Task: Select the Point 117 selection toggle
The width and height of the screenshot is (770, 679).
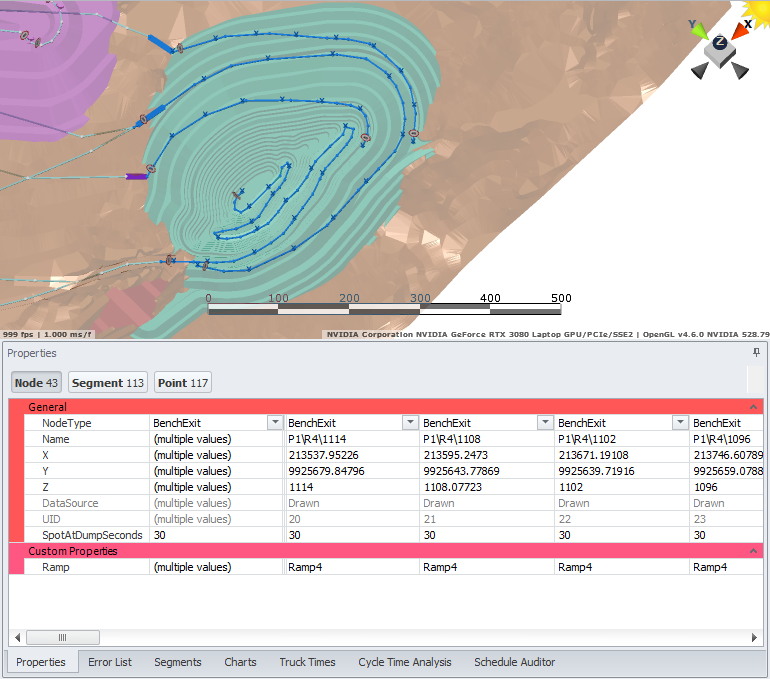Action: 182,383
